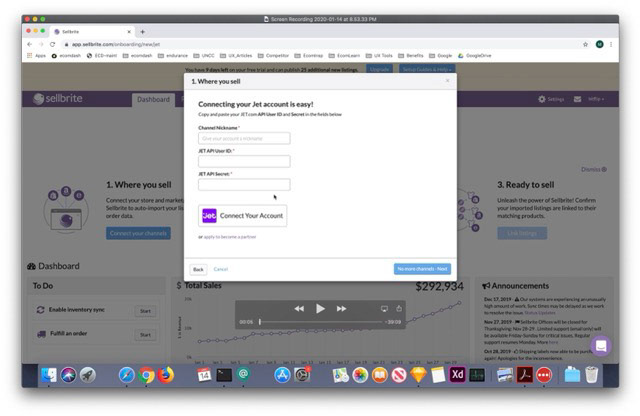The image size is (640, 416).
Task: Open the UX_Articles bookmarks folder
Action: pos(236,56)
